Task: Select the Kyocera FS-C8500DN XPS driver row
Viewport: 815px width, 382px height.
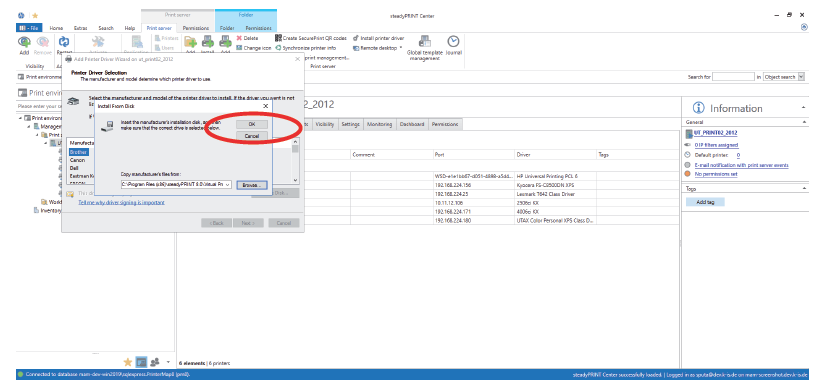Action: tap(429, 185)
